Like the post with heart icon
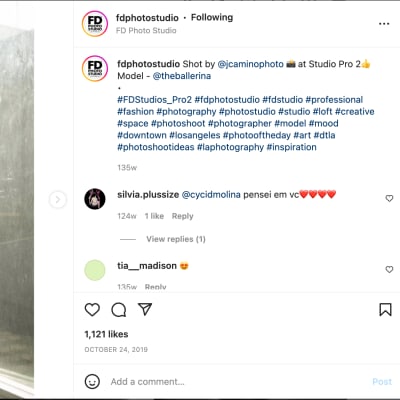This screenshot has height=400, width=400. [x=92, y=310]
